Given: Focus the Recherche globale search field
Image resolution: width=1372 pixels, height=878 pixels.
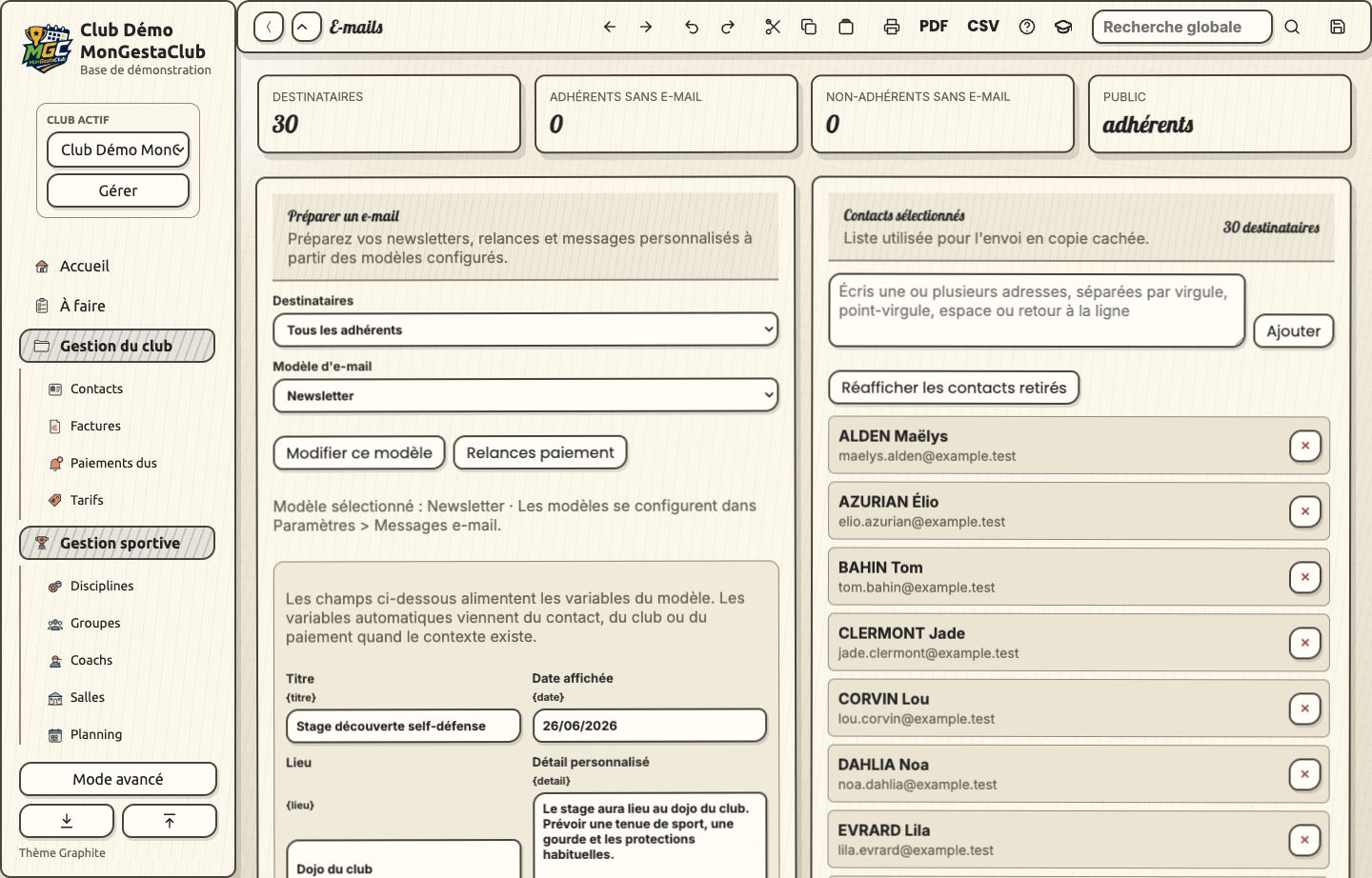Looking at the screenshot, I should 1181,27.
